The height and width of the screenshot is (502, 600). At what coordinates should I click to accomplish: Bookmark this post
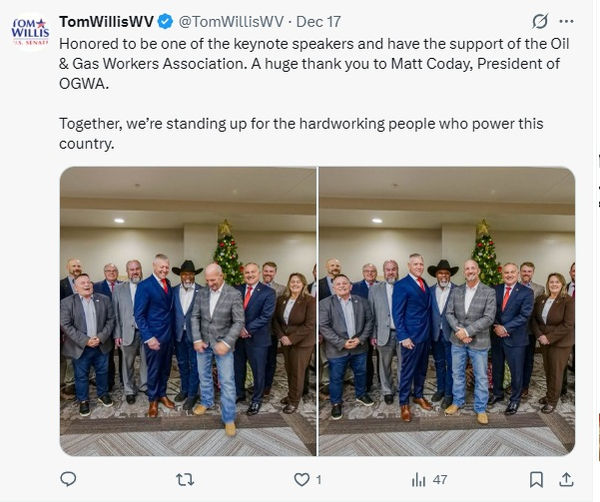click(x=536, y=479)
